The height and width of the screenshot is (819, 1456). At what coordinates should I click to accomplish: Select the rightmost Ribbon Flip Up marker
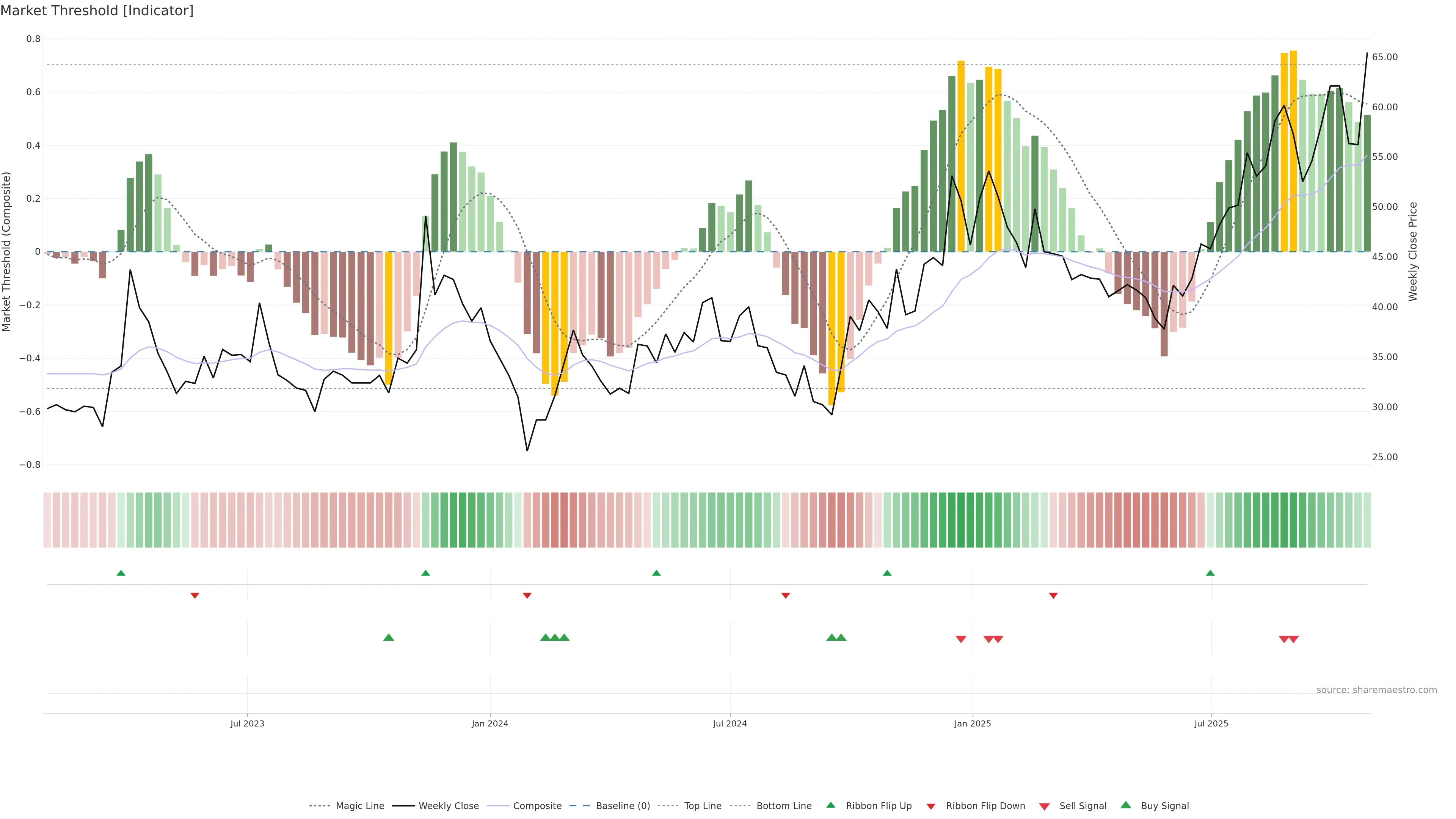[1210, 573]
